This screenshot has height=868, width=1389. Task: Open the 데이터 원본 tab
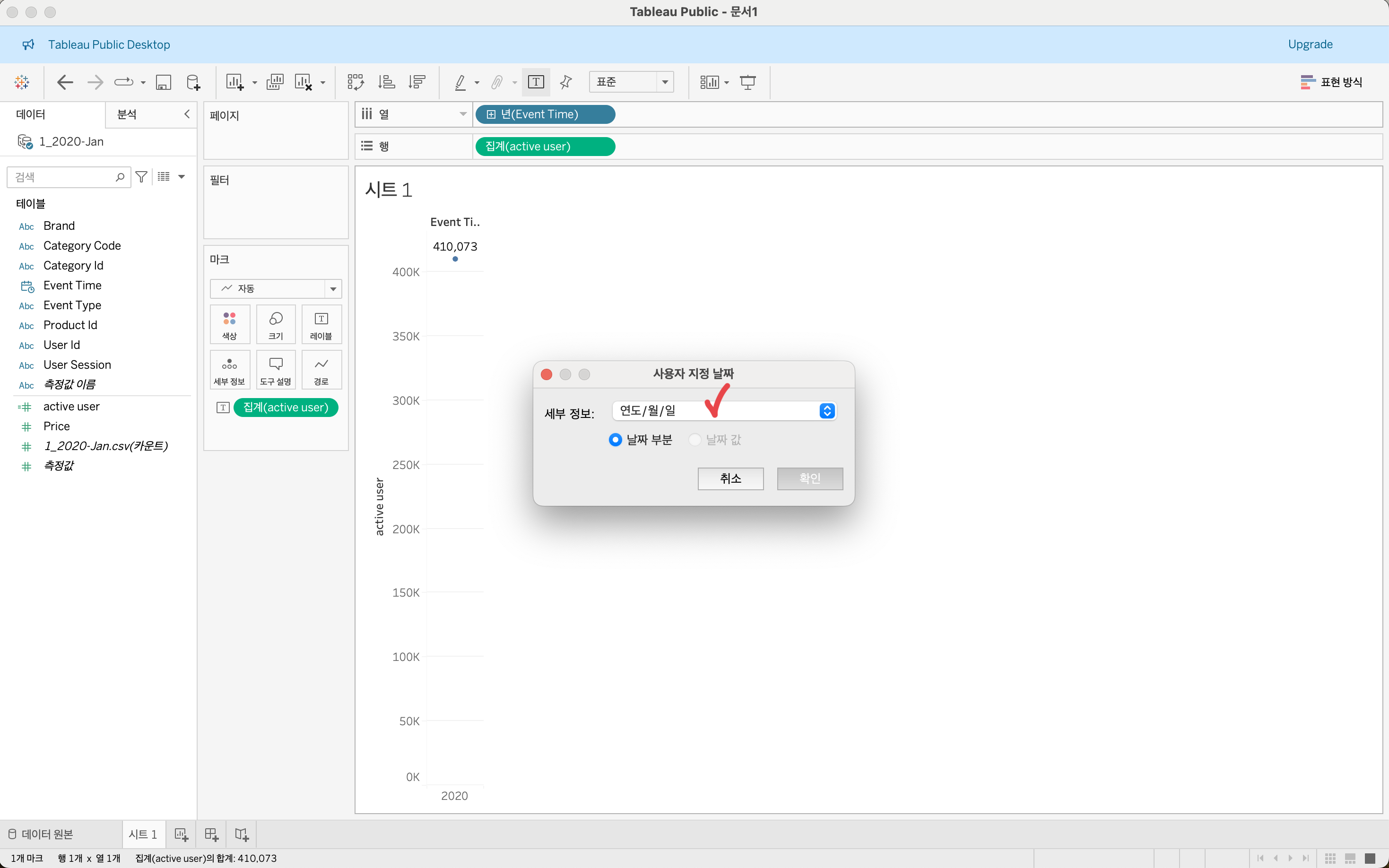click(41, 834)
